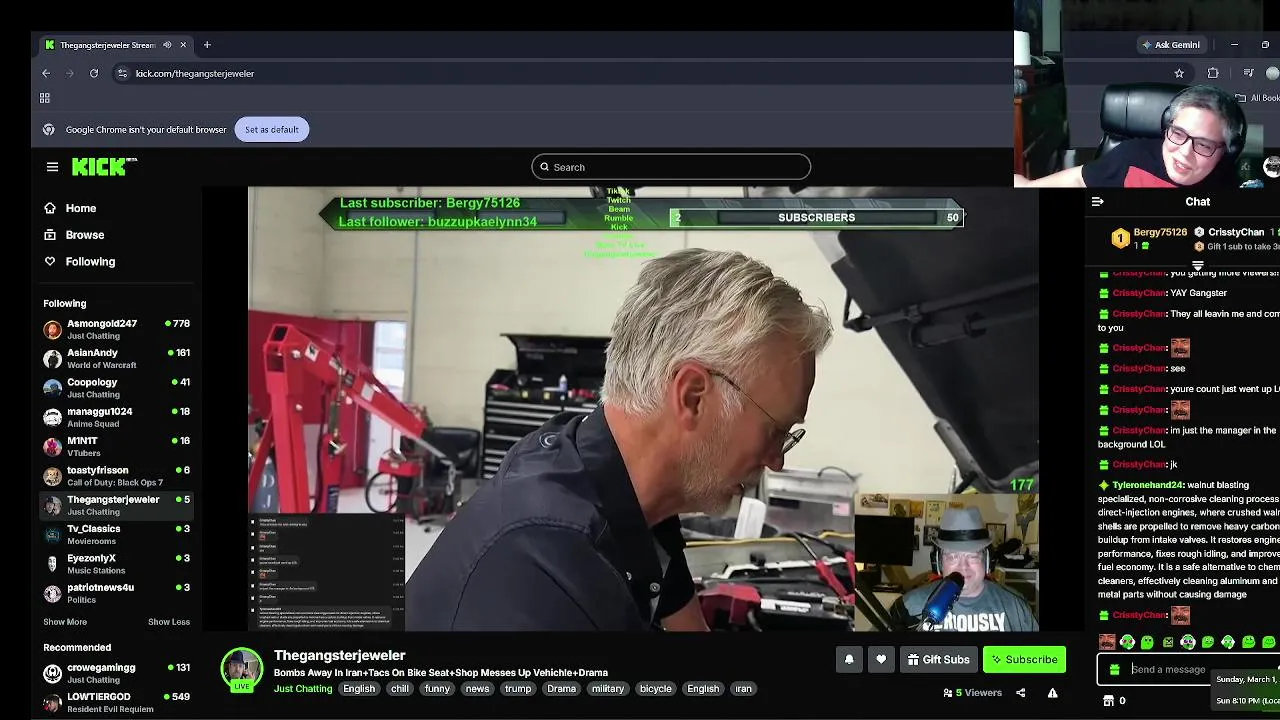Screen dimensions: 1280x720
Task: Select Thegangsterjeweler in the Following list
Action: pos(116,505)
